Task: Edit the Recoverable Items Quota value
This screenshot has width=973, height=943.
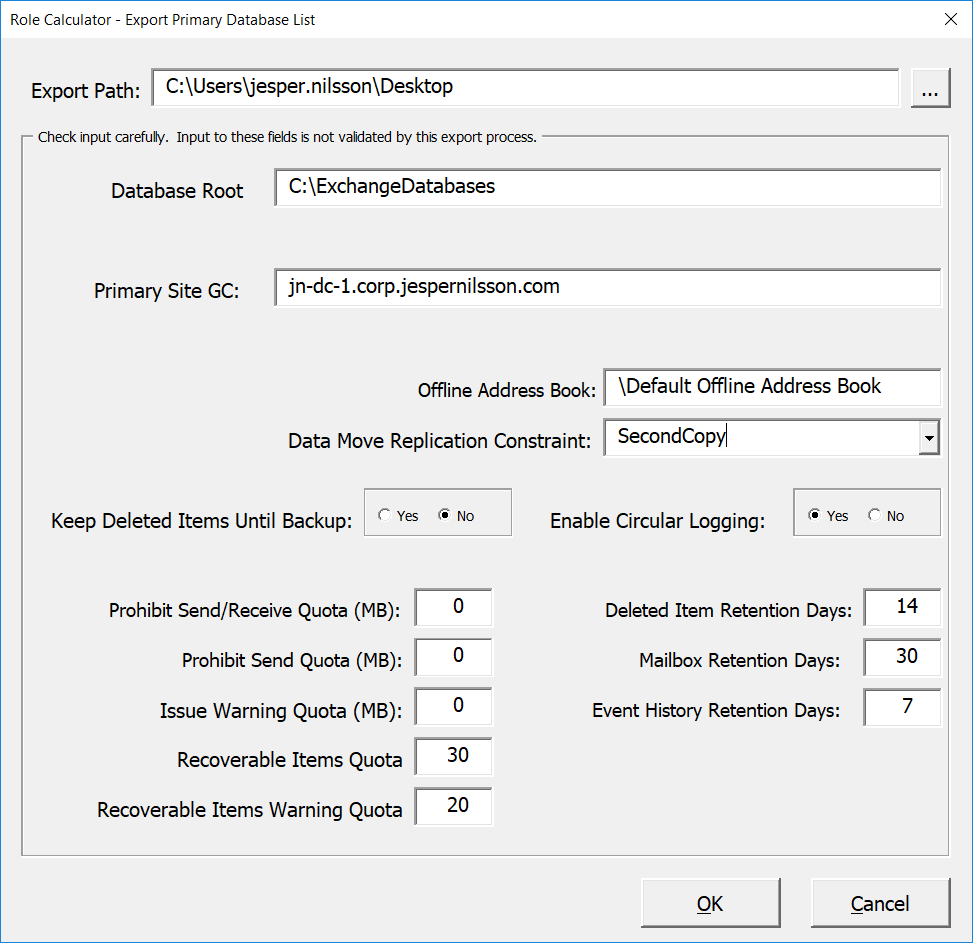Action: (x=453, y=757)
